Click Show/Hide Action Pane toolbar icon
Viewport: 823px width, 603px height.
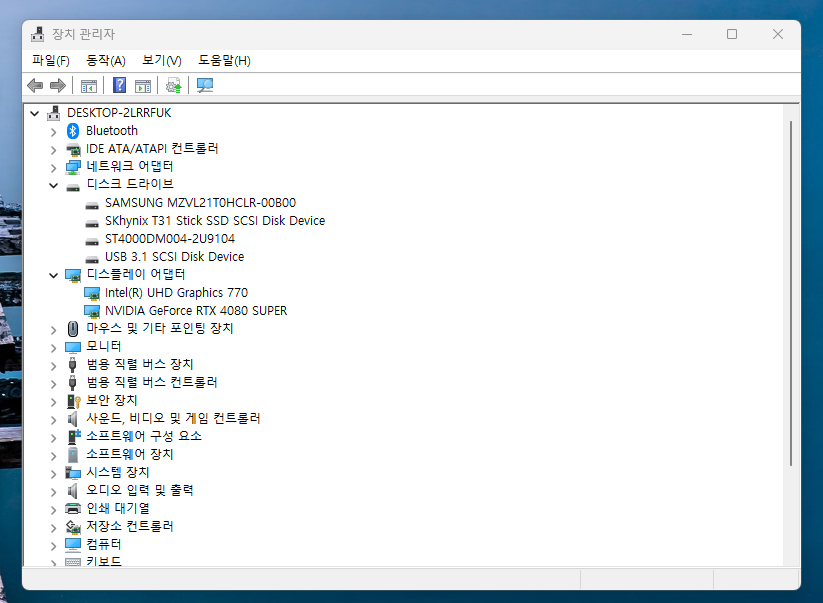point(143,86)
